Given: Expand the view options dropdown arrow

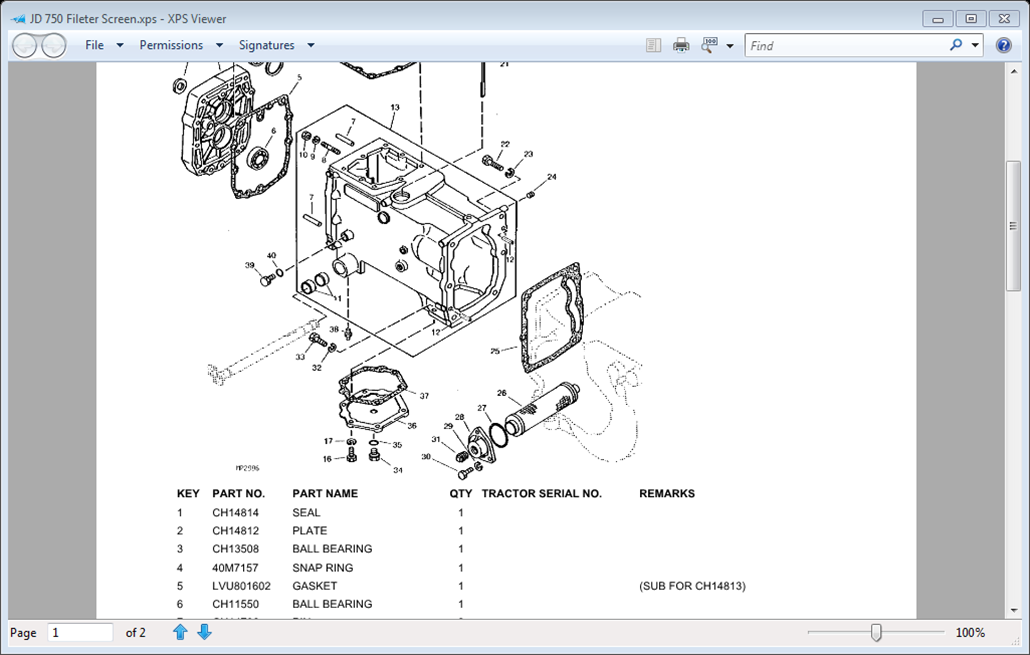Looking at the screenshot, I should click(730, 46).
